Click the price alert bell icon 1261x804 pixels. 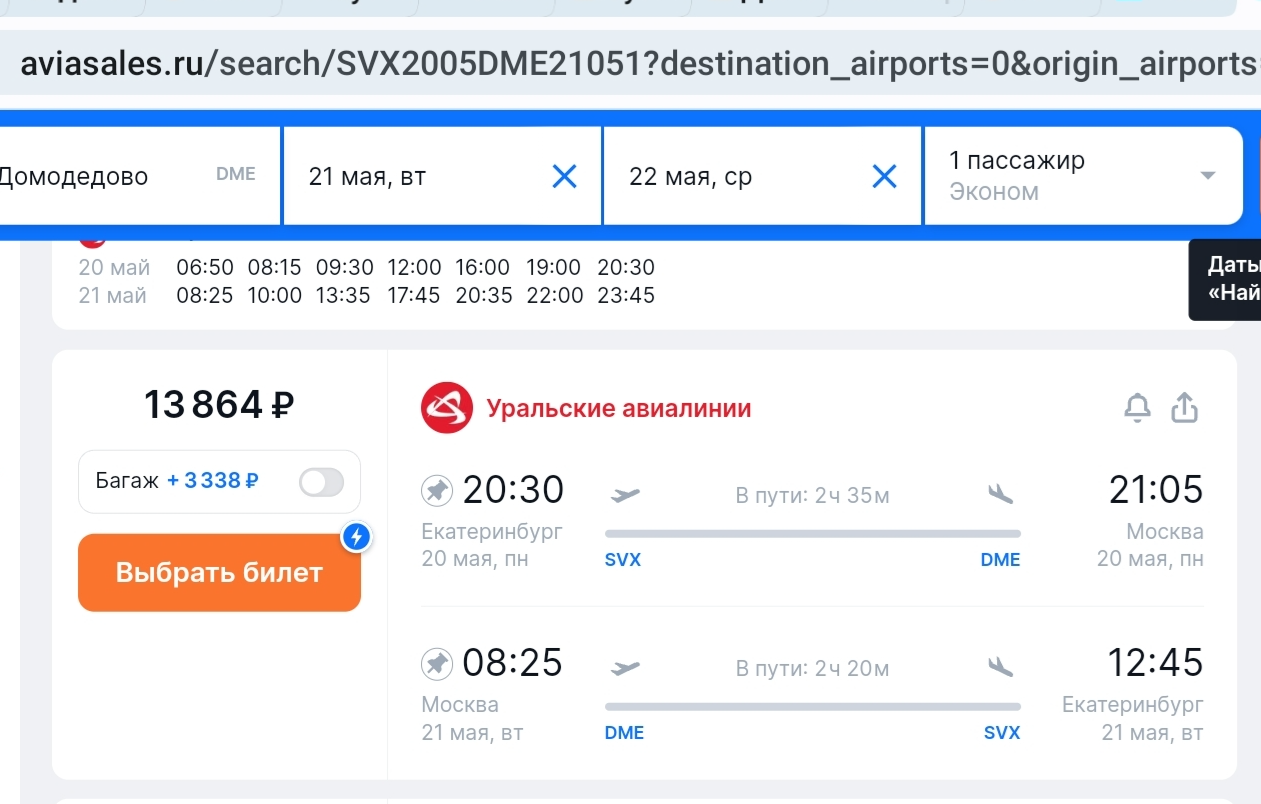pos(1137,408)
